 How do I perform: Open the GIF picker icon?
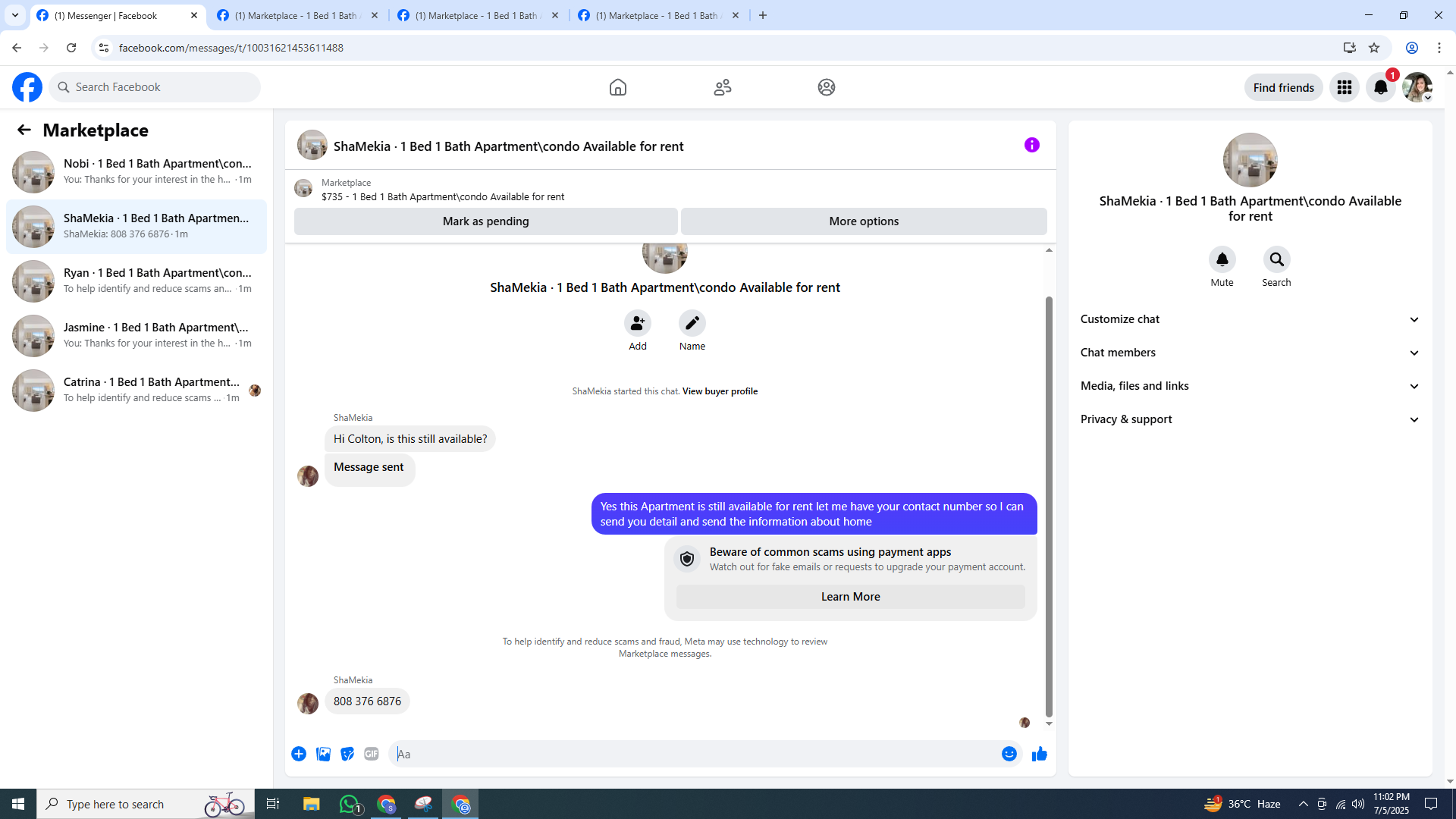(371, 754)
